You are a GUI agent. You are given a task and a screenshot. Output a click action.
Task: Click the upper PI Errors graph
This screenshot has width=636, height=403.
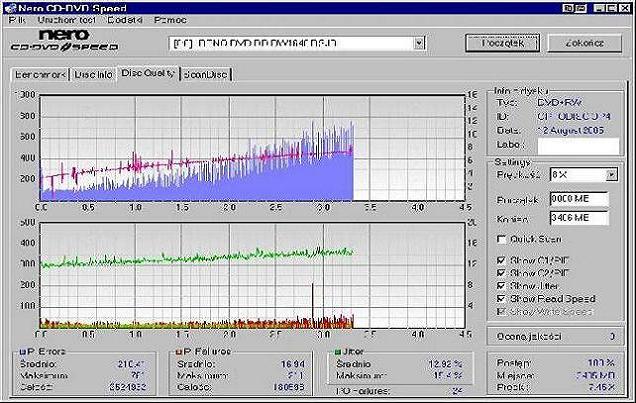[252, 148]
